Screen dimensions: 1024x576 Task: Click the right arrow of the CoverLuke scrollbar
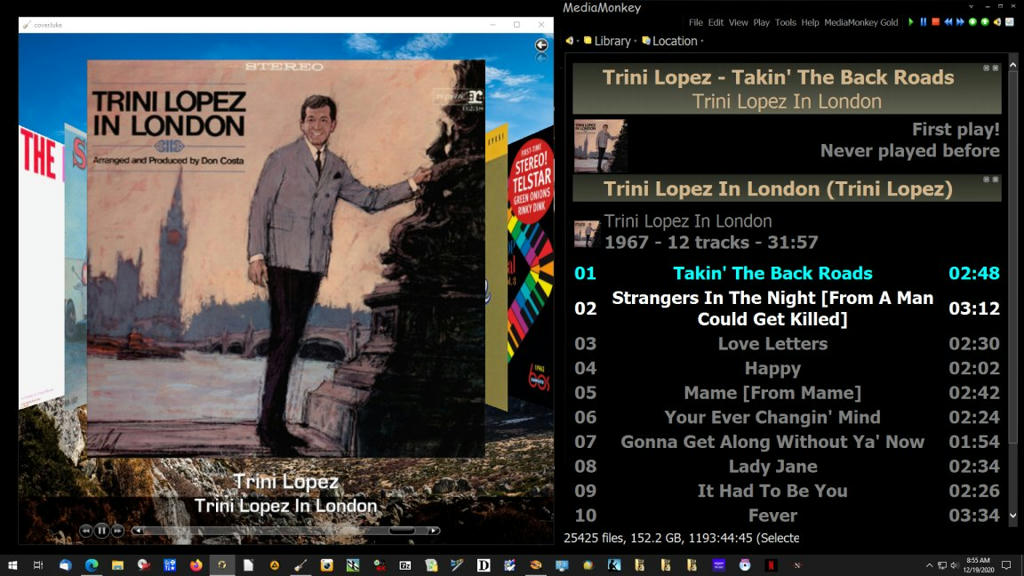coord(433,531)
